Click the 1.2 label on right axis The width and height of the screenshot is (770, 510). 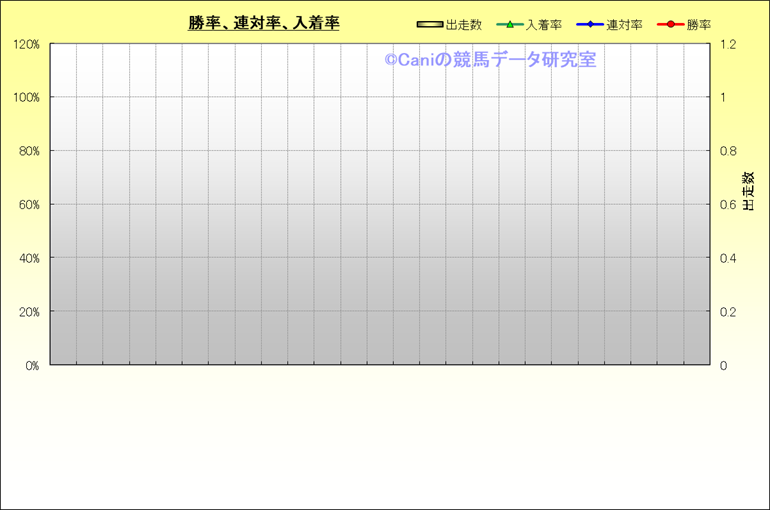click(x=728, y=45)
